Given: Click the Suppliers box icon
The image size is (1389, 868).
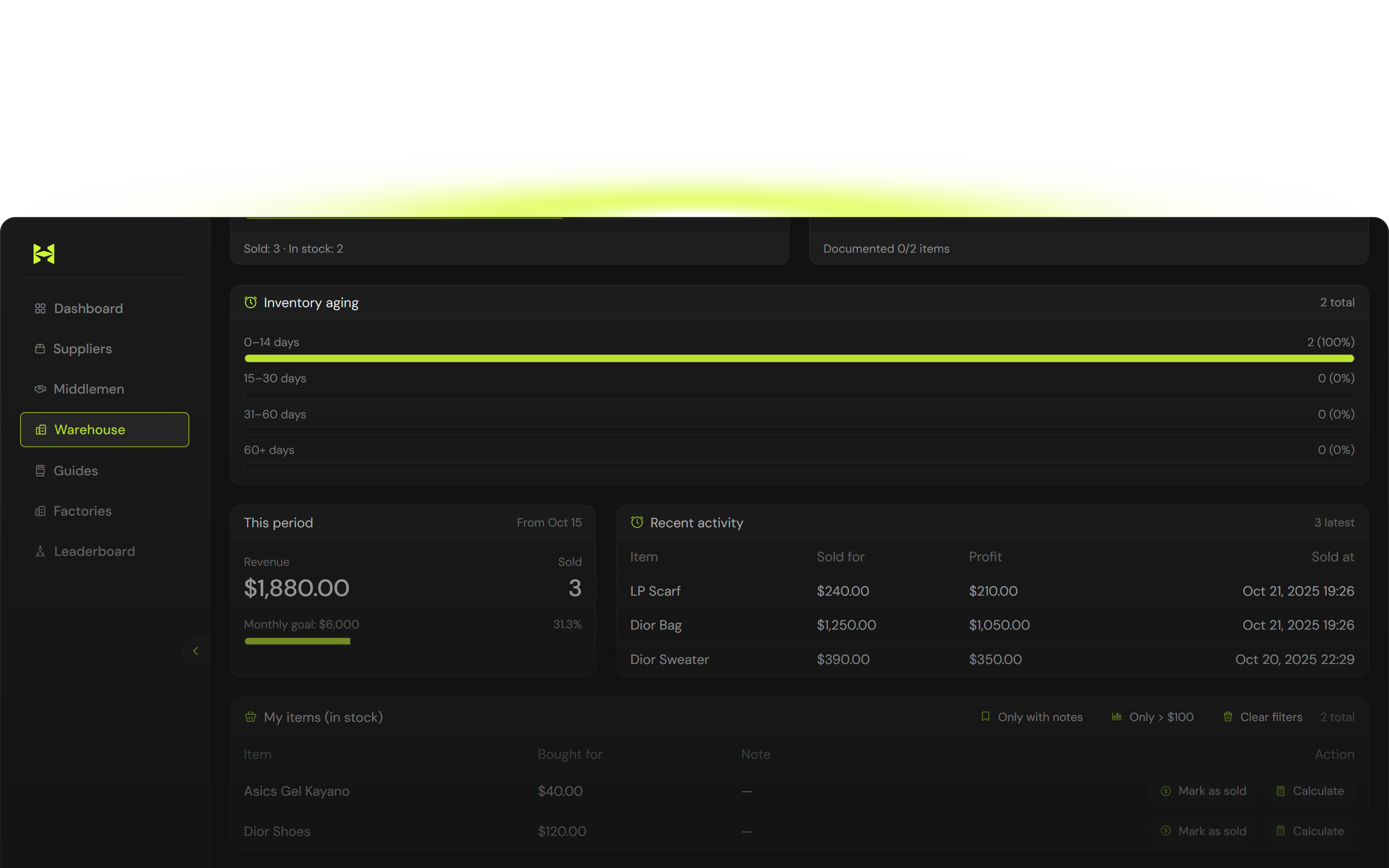Looking at the screenshot, I should click(40, 349).
